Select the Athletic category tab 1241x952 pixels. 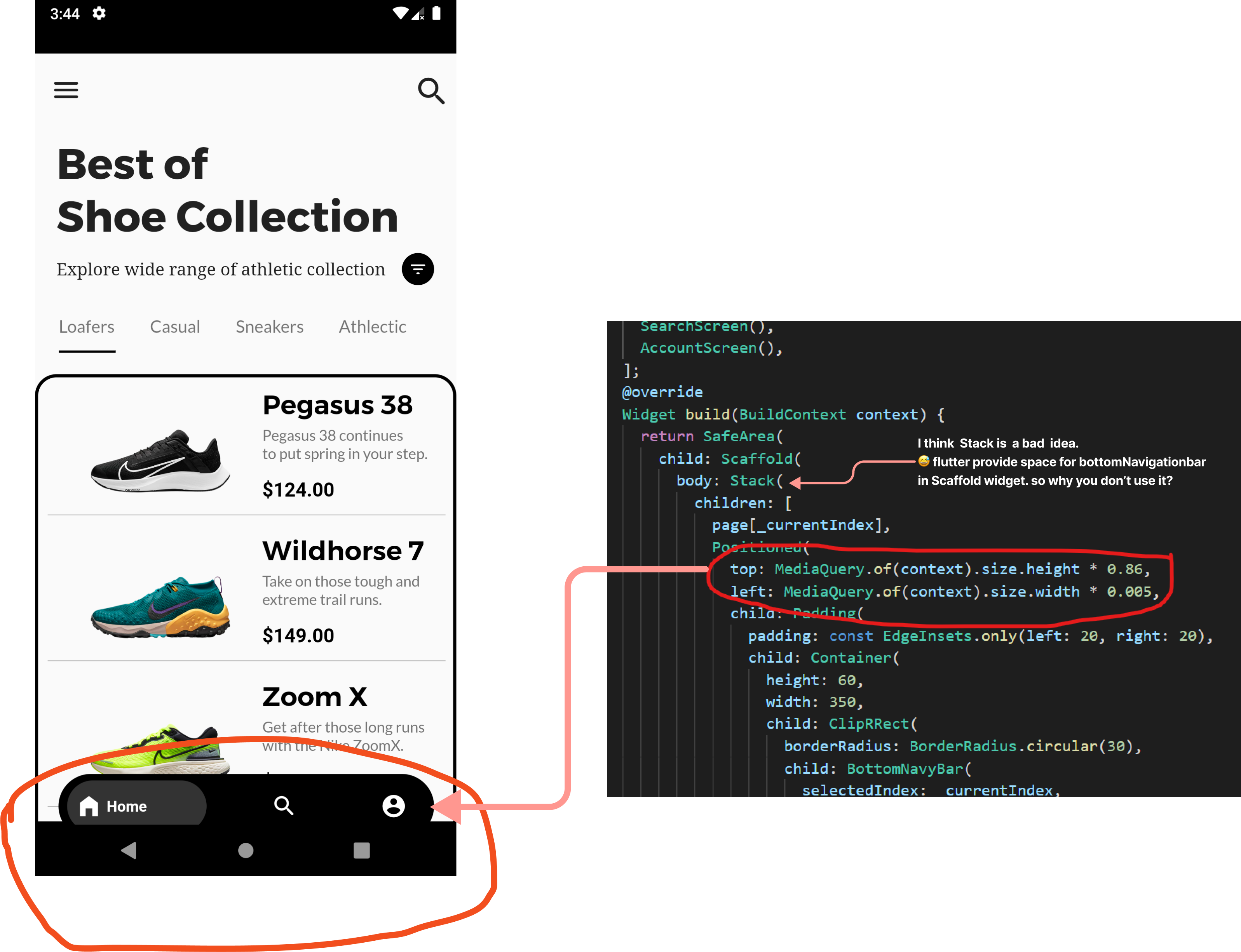coord(372,326)
